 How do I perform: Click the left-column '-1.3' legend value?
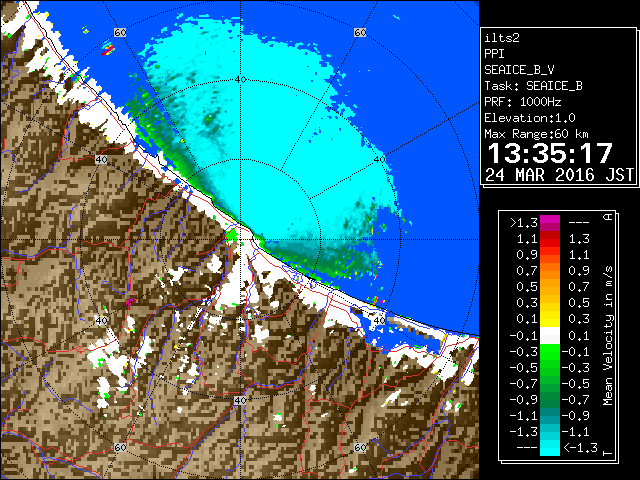[524, 431]
